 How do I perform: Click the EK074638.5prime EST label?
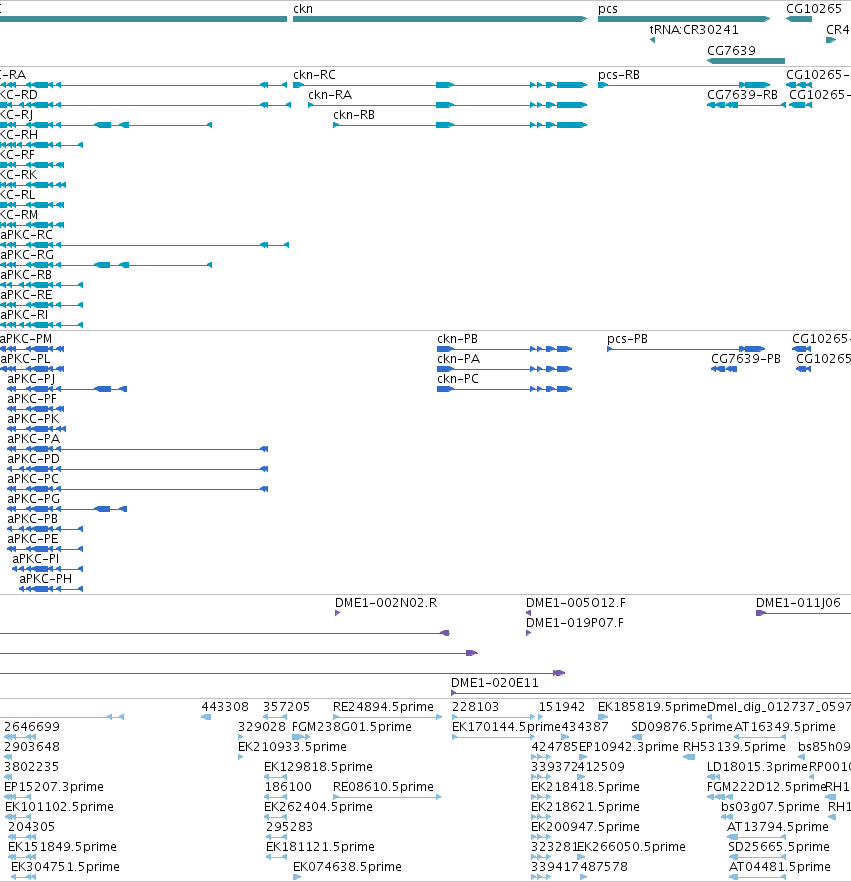347,867
